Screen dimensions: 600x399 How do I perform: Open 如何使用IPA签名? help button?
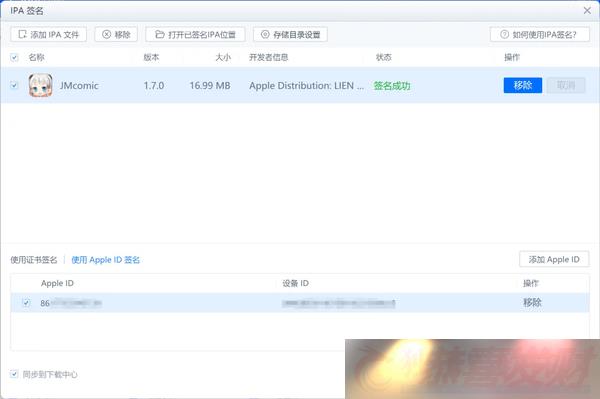540,34
